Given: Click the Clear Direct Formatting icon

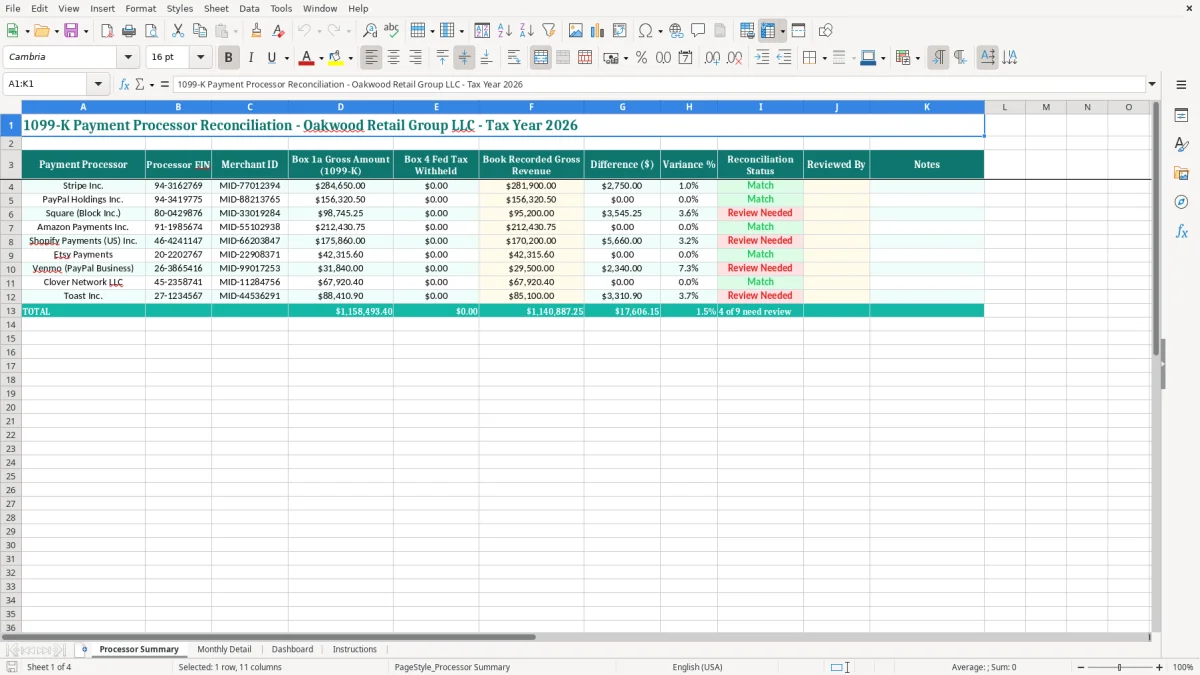Looking at the screenshot, I should pos(278,31).
